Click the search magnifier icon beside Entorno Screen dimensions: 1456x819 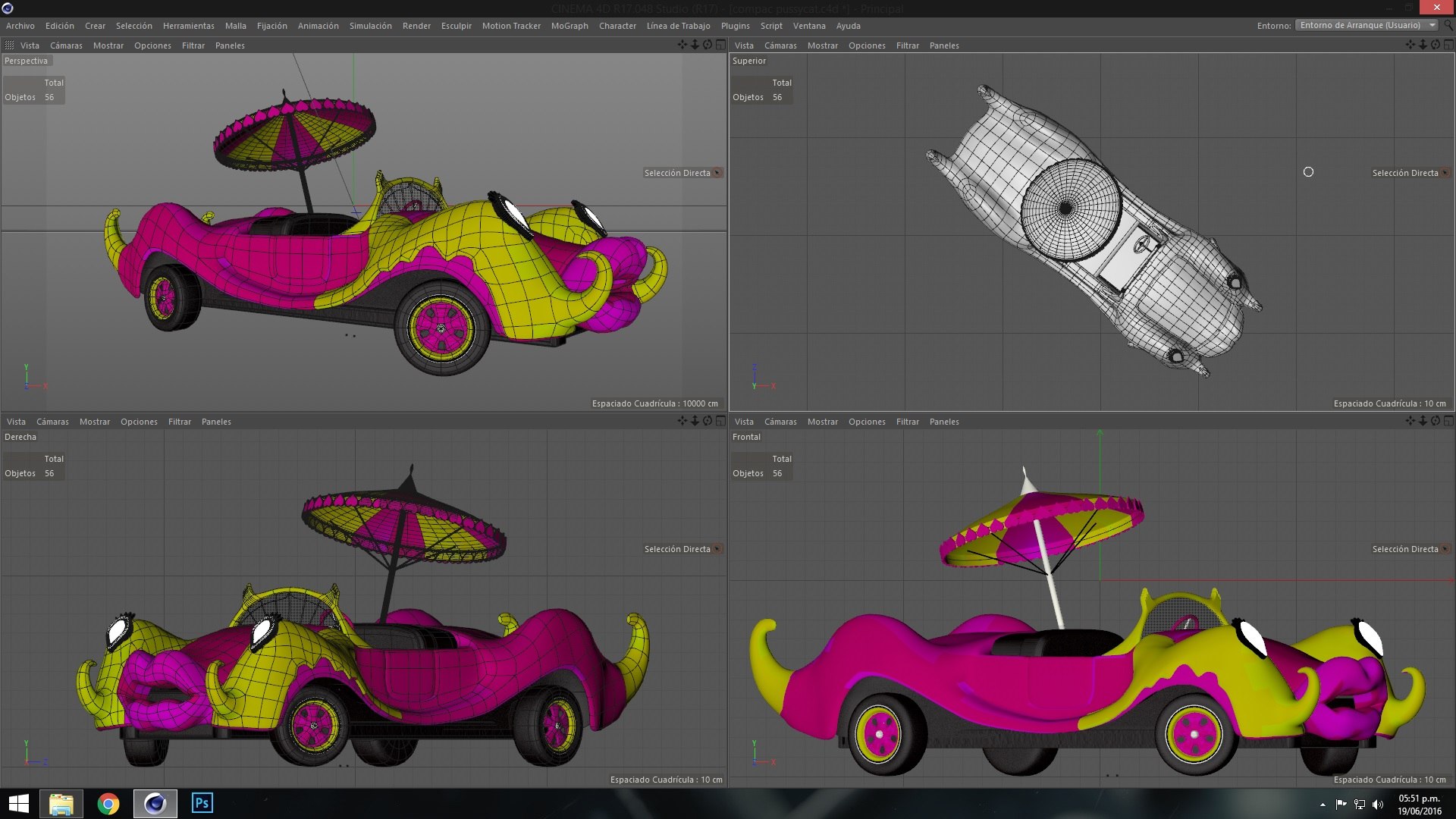(x=1448, y=25)
